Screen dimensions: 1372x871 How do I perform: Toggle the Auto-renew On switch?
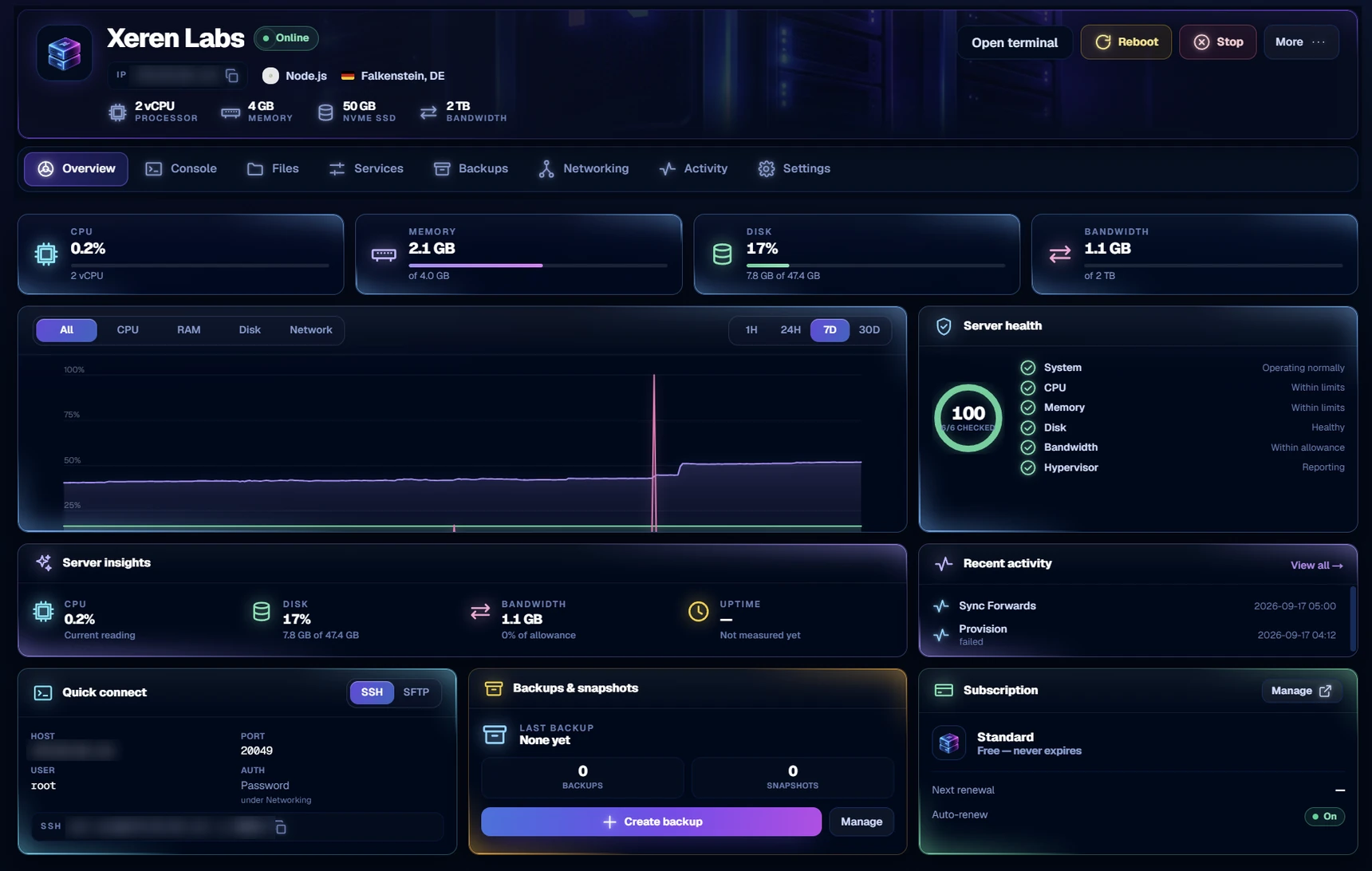click(x=1324, y=816)
